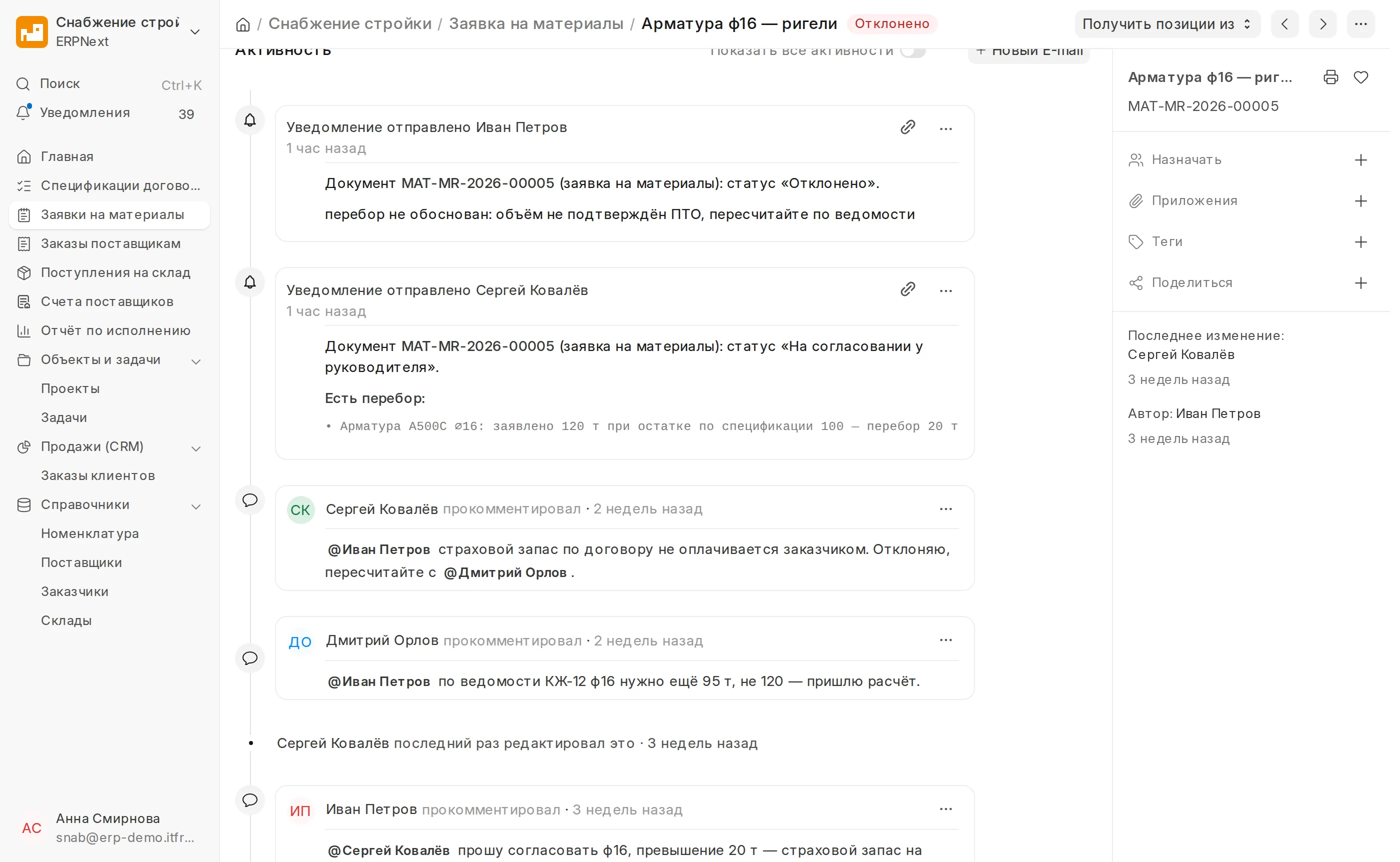Expand workspace switcher Снабжение стройки
Screen dimensions: 1400x862
pos(196,32)
